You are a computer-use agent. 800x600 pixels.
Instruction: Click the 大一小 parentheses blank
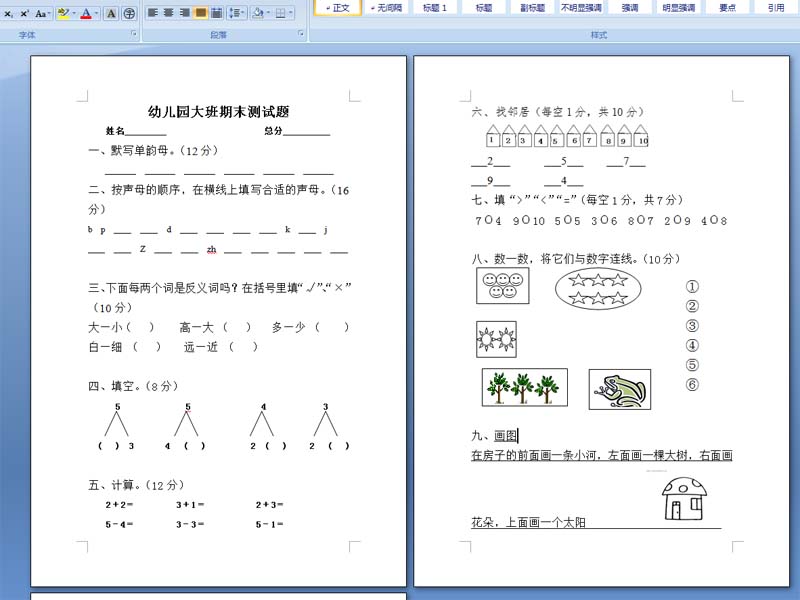(x=140, y=327)
